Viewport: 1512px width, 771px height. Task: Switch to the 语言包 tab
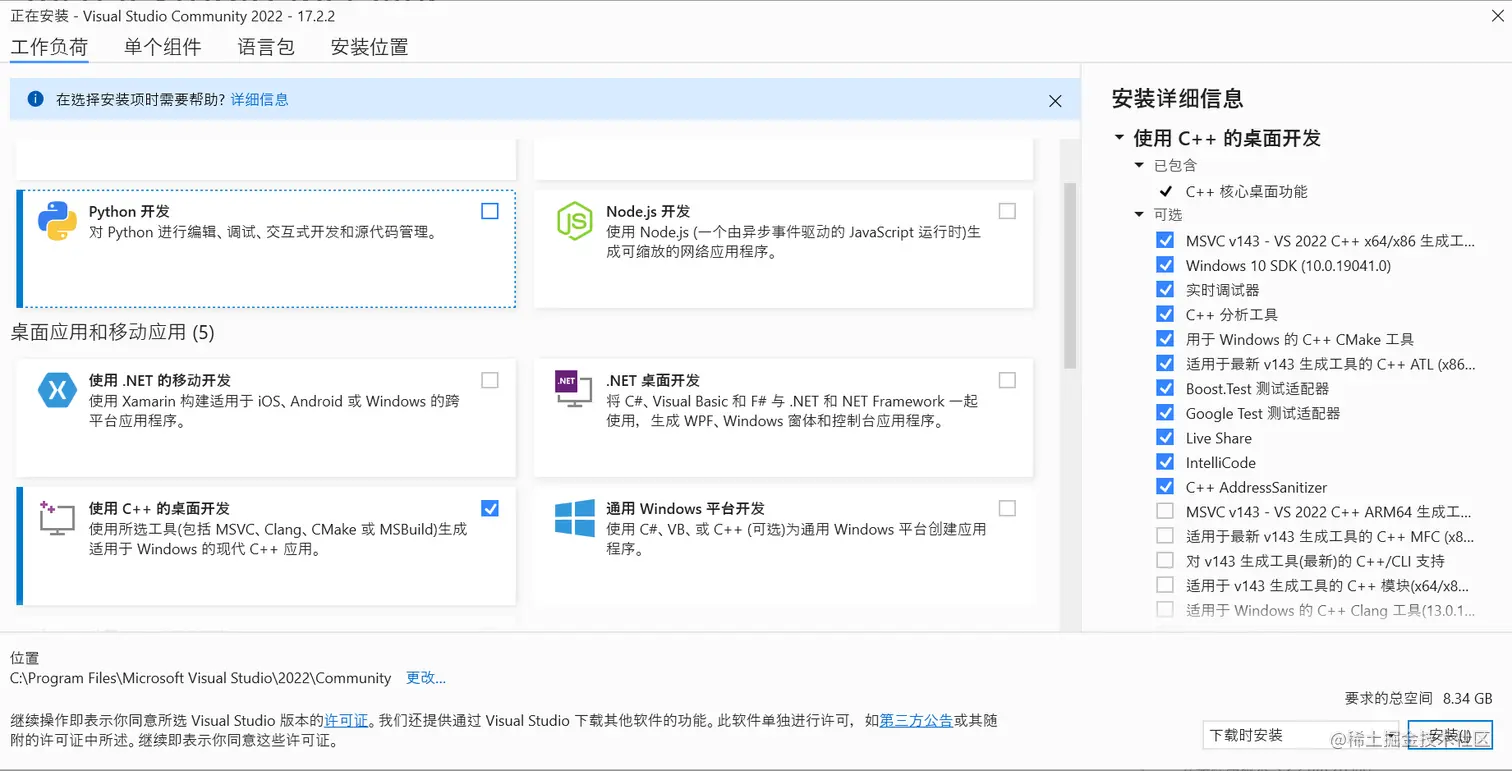266,47
